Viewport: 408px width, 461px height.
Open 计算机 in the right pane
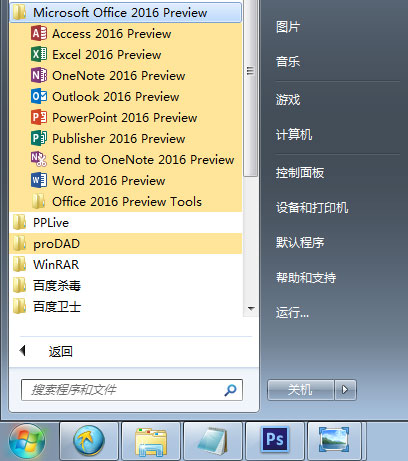click(x=294, y=135)
